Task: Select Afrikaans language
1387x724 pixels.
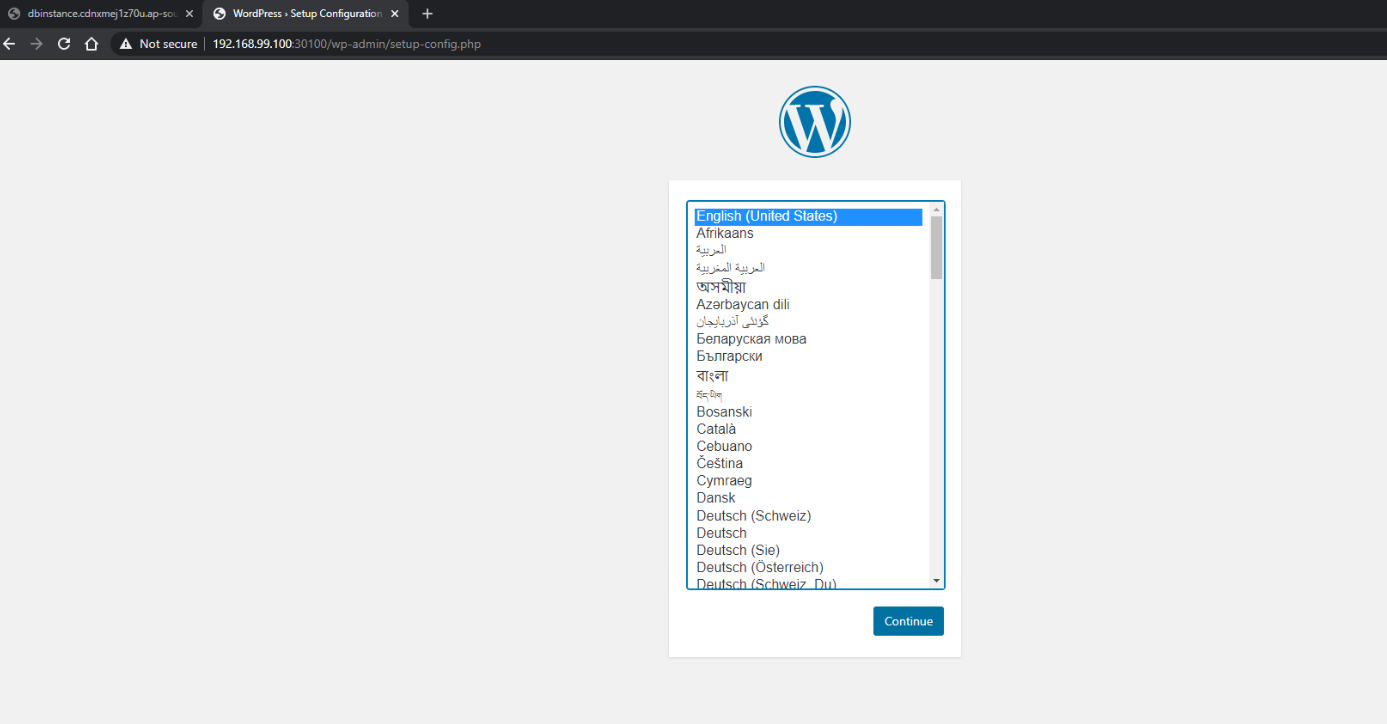Action: (808, 233)
